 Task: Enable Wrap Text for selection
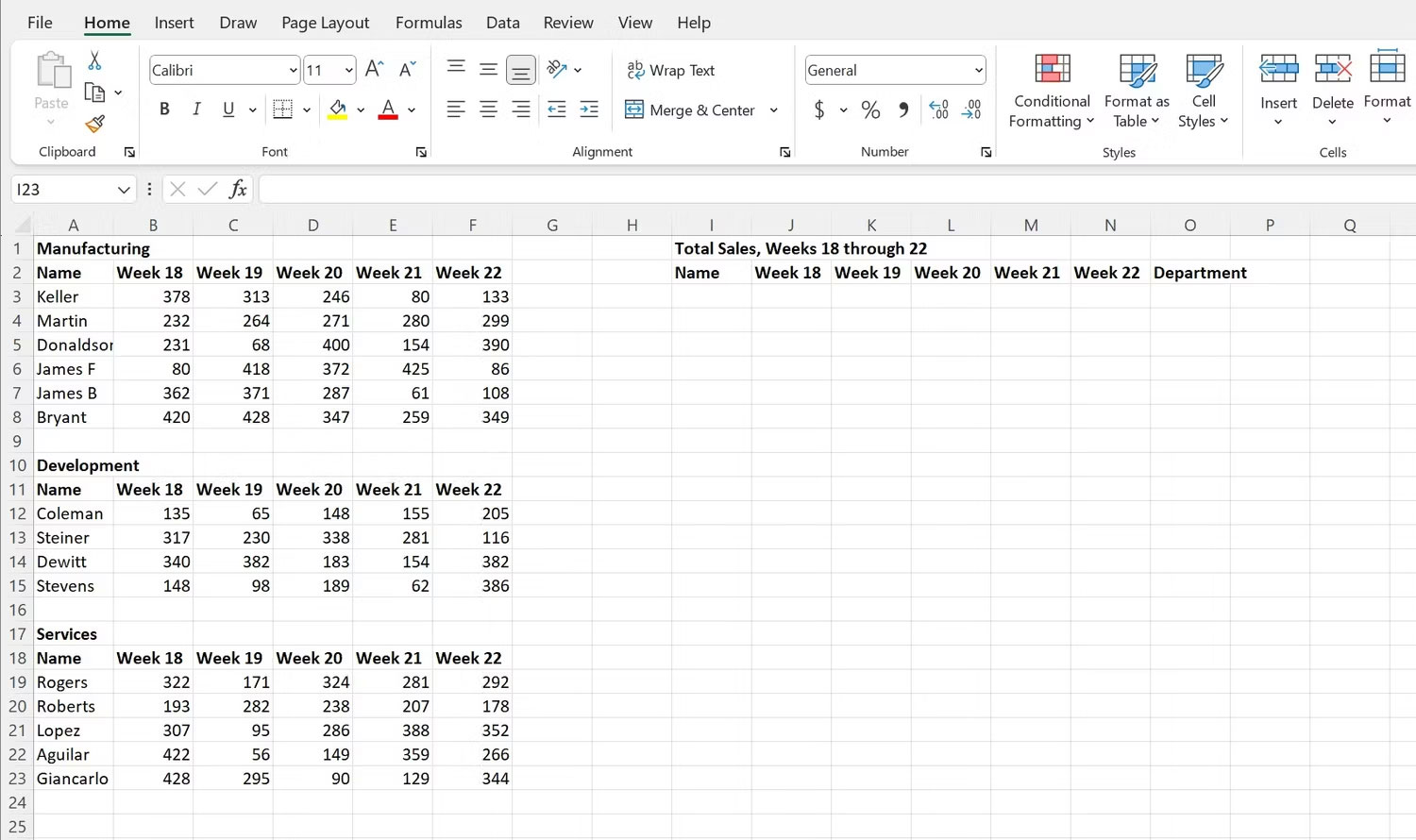(x=671, y=70)
